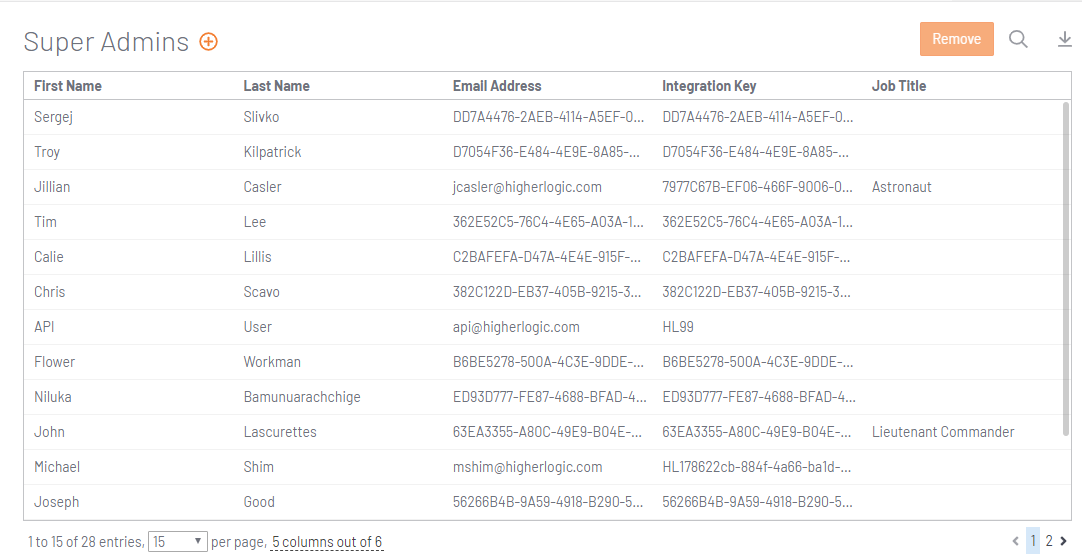The height and width of the screenshot is (557, 1082).
Task: Select page 2 in pagination
Action: point(1049,541)
